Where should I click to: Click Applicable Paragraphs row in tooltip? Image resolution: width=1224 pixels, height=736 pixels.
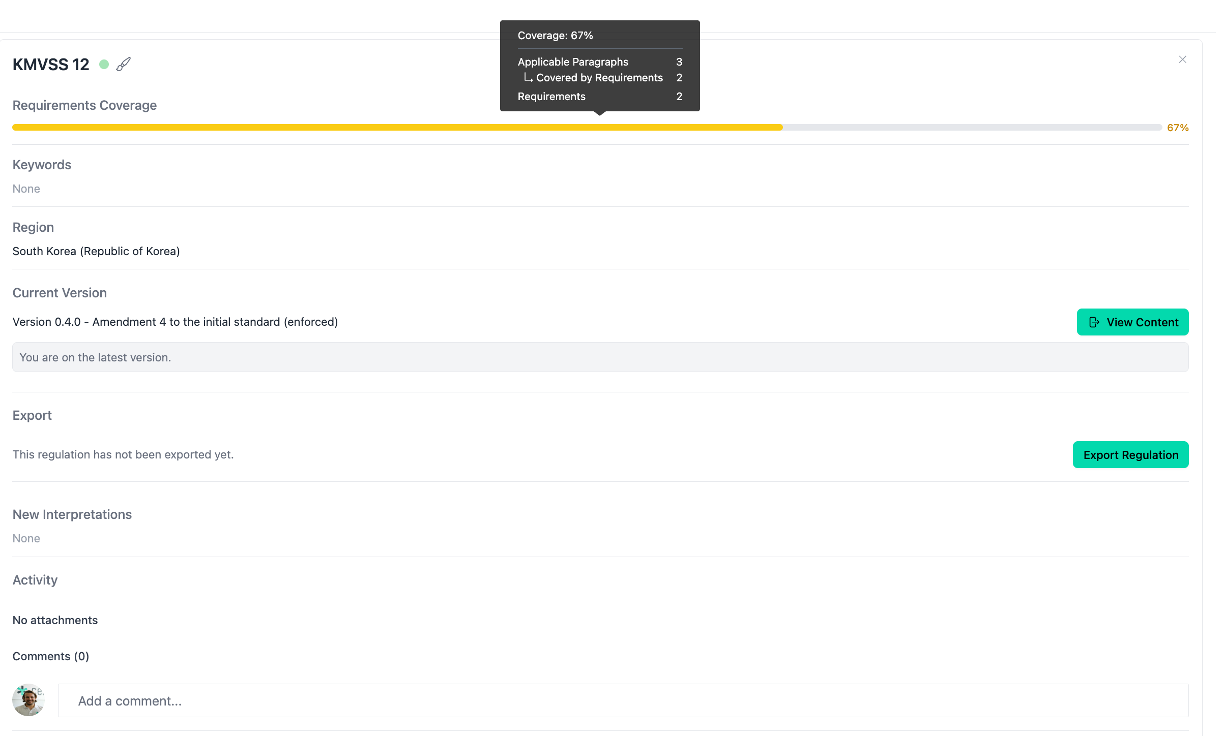click(x=573, y=61)
